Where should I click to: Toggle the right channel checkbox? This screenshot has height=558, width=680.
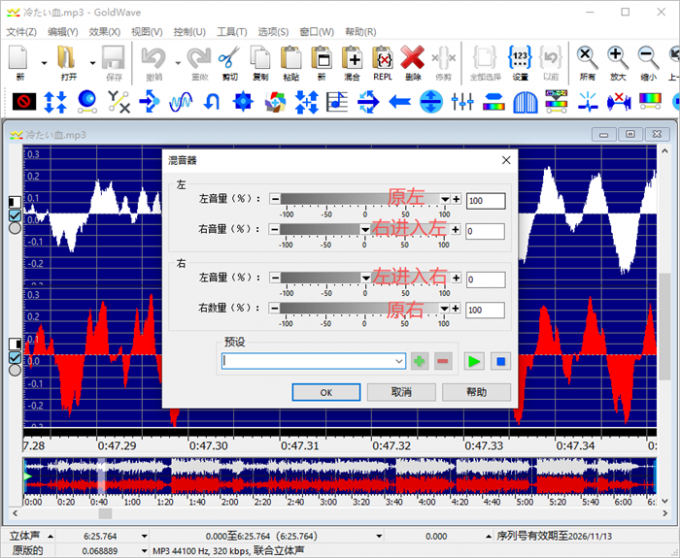pos(15,357)
